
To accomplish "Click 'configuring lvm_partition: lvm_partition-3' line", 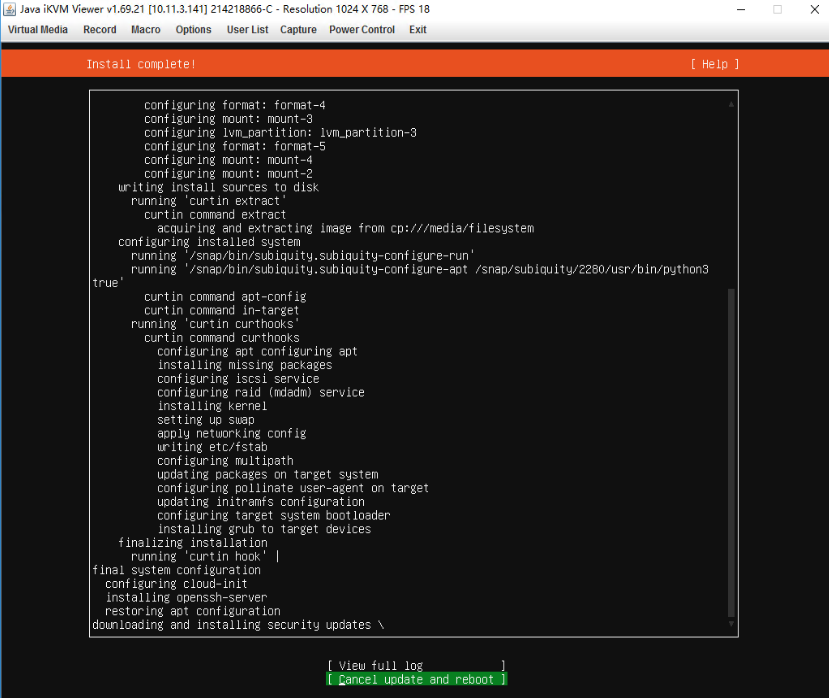I will pyautogui.click(x=280, y=132).
